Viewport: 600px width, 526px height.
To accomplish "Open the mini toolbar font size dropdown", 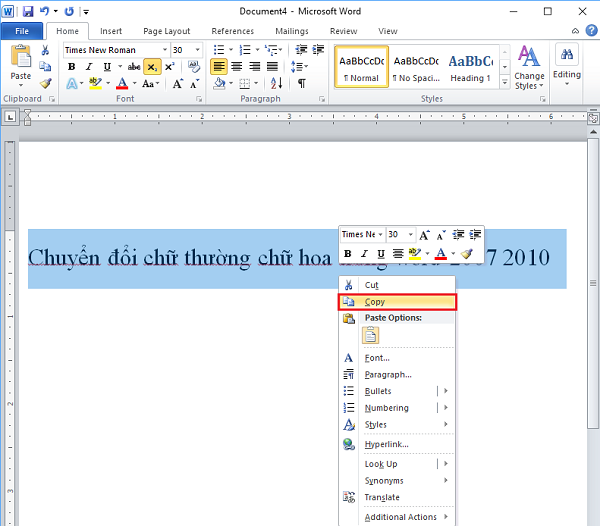I will pyautogui.click(x=410, y=234).
